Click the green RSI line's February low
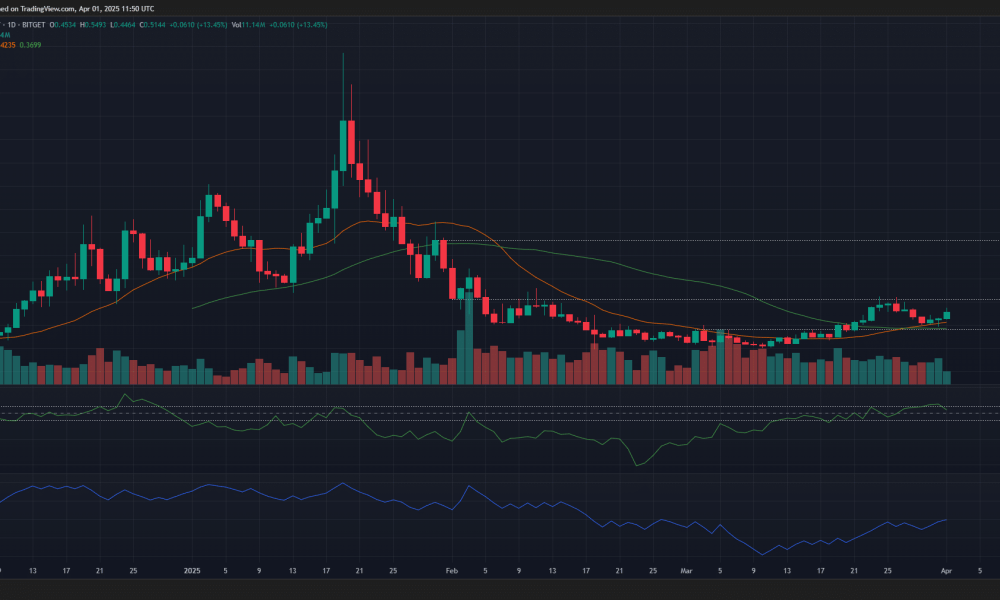 pyautogui.click(x=637, y=465)
